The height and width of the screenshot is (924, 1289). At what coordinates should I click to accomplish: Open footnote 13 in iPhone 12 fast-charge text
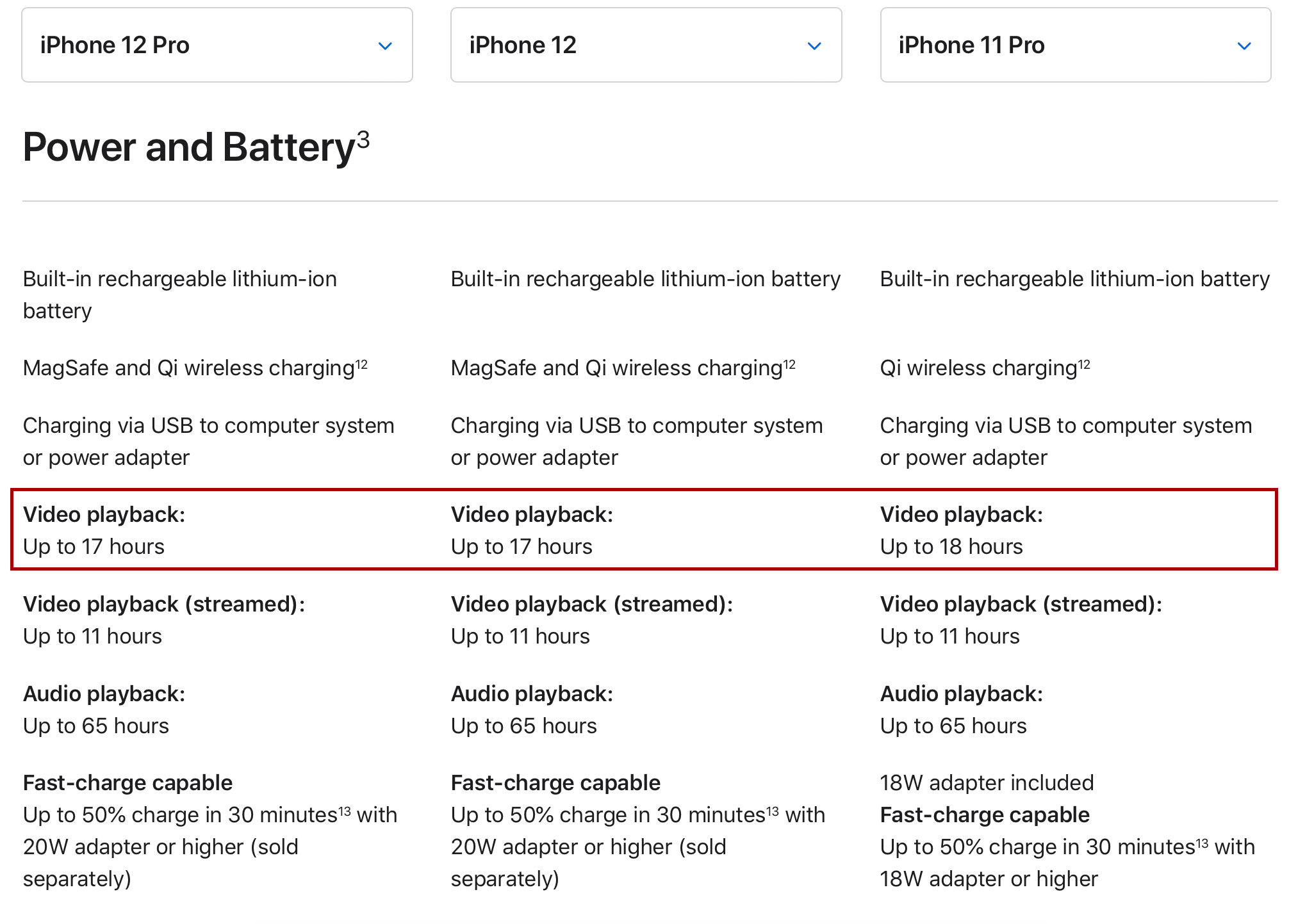pyautogui.click(x=773, y=811)
